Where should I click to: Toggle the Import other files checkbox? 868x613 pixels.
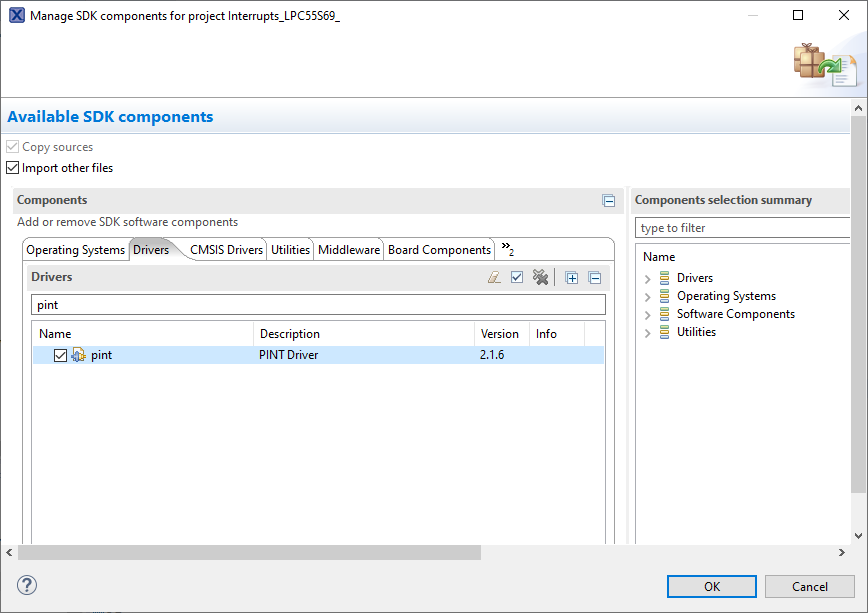click(x=13, y=168)
